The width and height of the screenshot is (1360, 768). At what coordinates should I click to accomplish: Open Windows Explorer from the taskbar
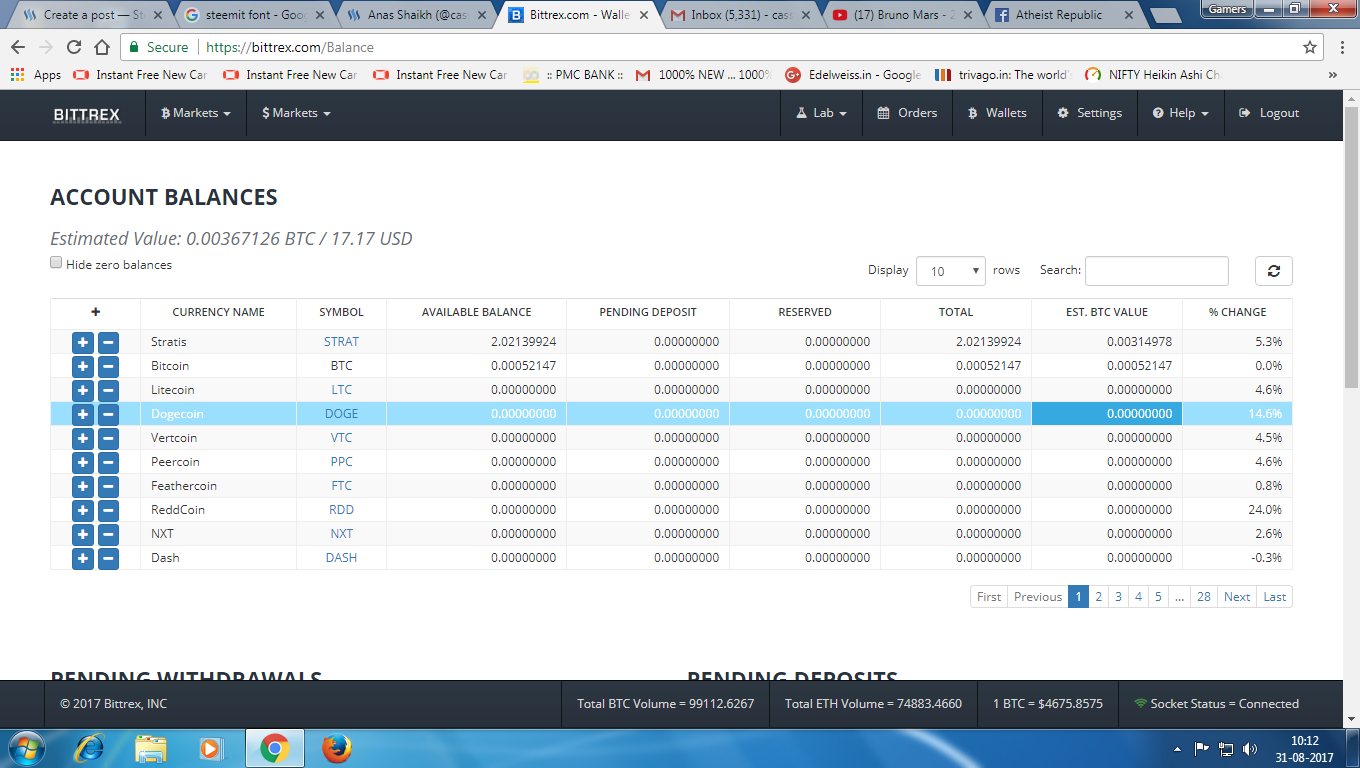click(x=151, y=747)
